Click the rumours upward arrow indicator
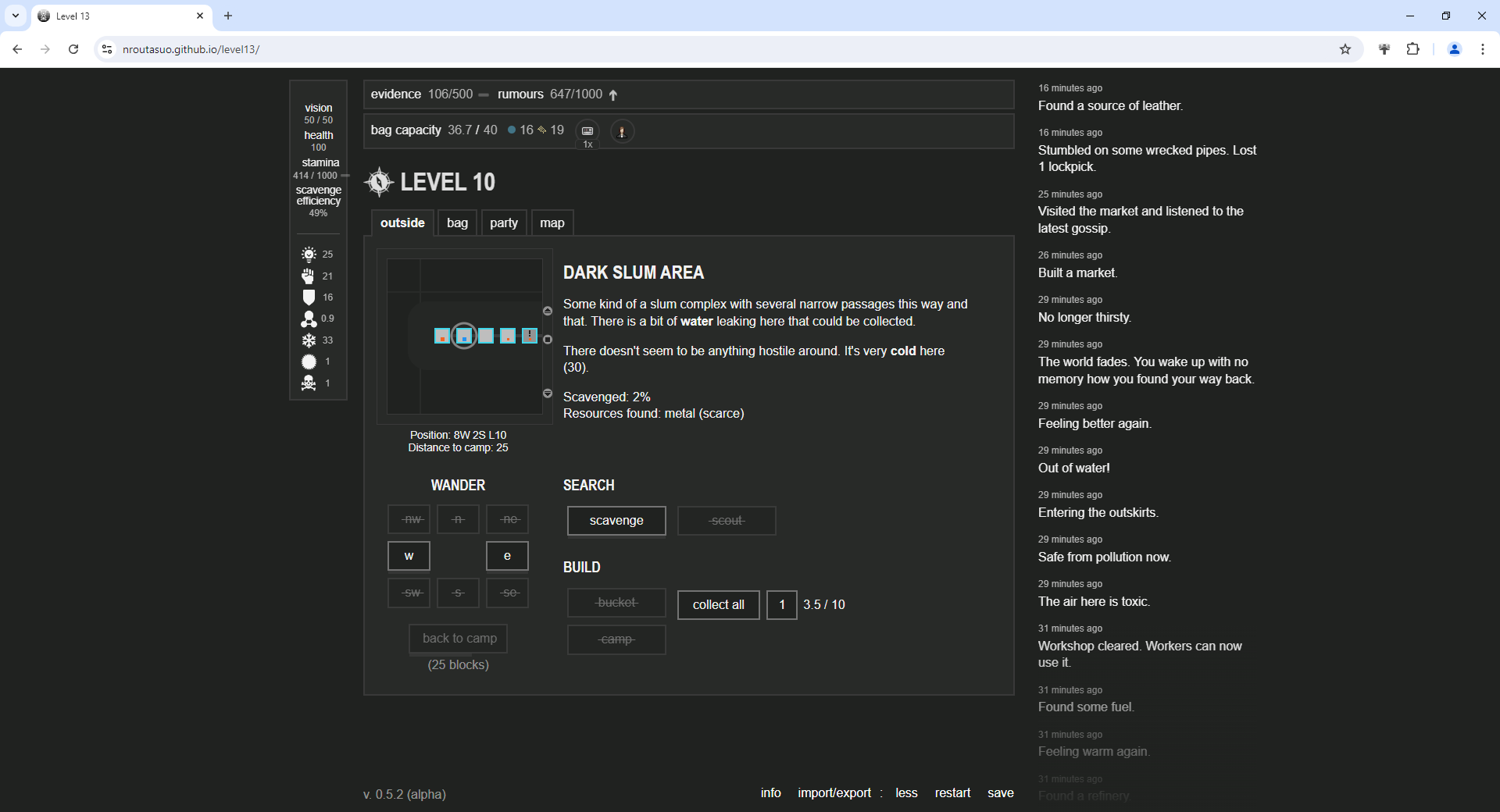1500x812 pixels. click(x=613, y=95)
